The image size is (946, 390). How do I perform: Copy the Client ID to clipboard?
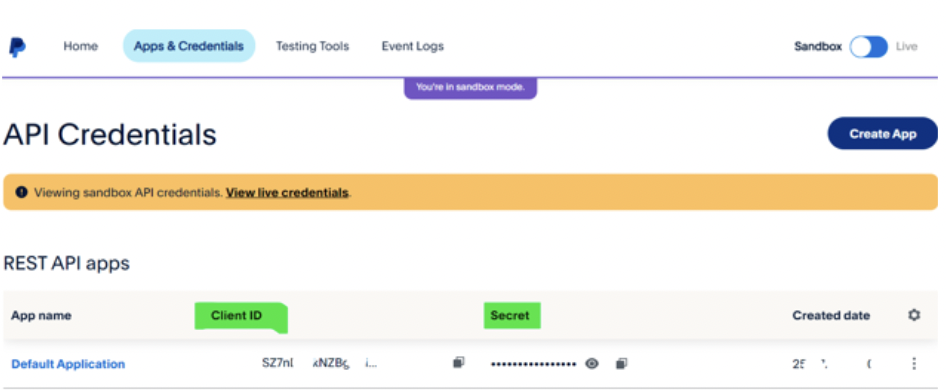(x=459, y=363)
